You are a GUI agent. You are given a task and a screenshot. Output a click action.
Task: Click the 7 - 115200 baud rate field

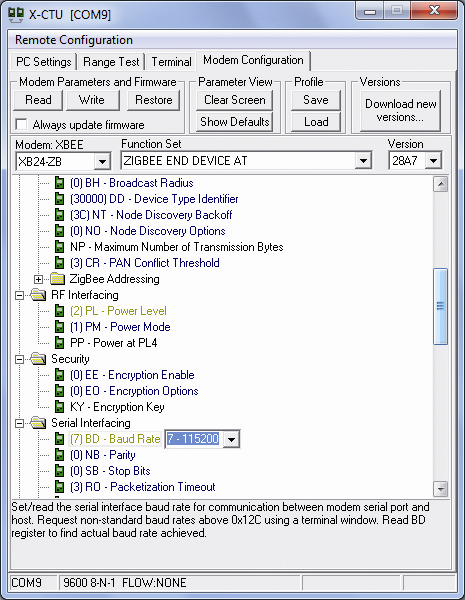pyautogui.click(x=193, y=439)
